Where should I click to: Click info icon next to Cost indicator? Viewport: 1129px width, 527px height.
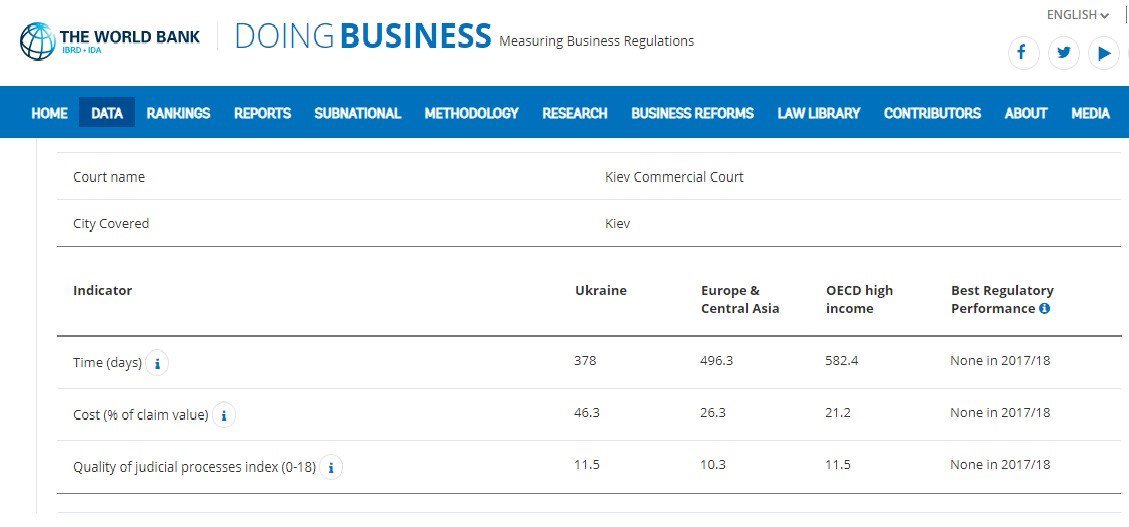(x=224, y=415)
